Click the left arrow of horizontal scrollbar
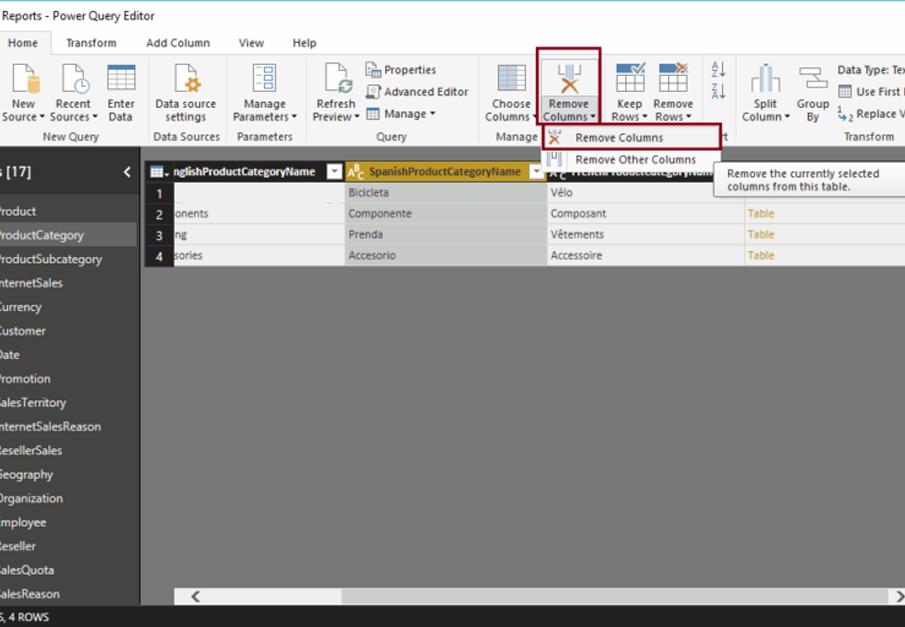905x627 pixels. (x=196, y=596)
